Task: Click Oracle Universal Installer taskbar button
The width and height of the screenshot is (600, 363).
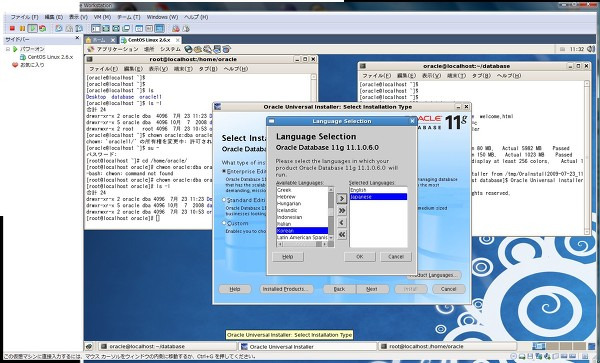Action: pyautogui.click(x=308, y=347)
